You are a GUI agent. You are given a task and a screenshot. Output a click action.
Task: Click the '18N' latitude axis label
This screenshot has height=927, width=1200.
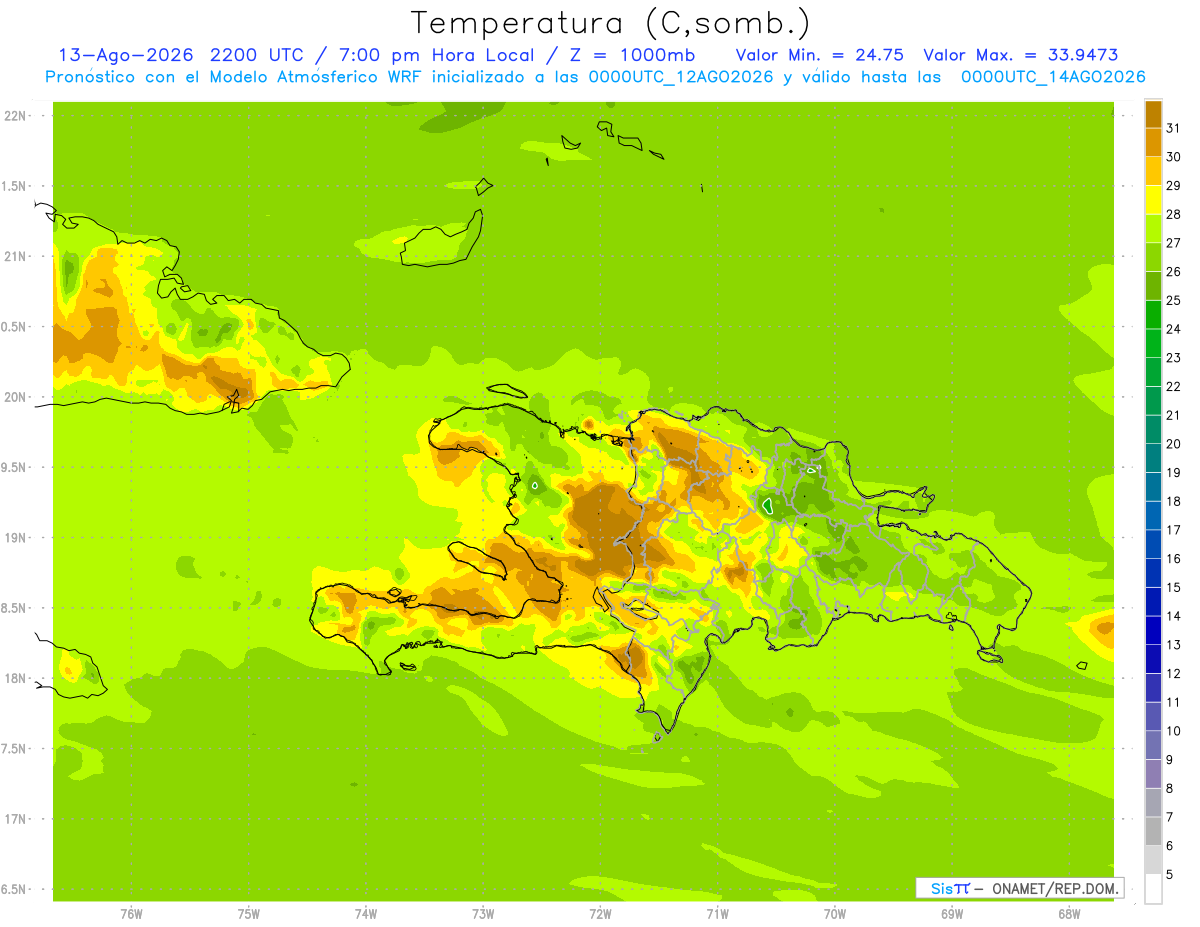pos(14,679)
